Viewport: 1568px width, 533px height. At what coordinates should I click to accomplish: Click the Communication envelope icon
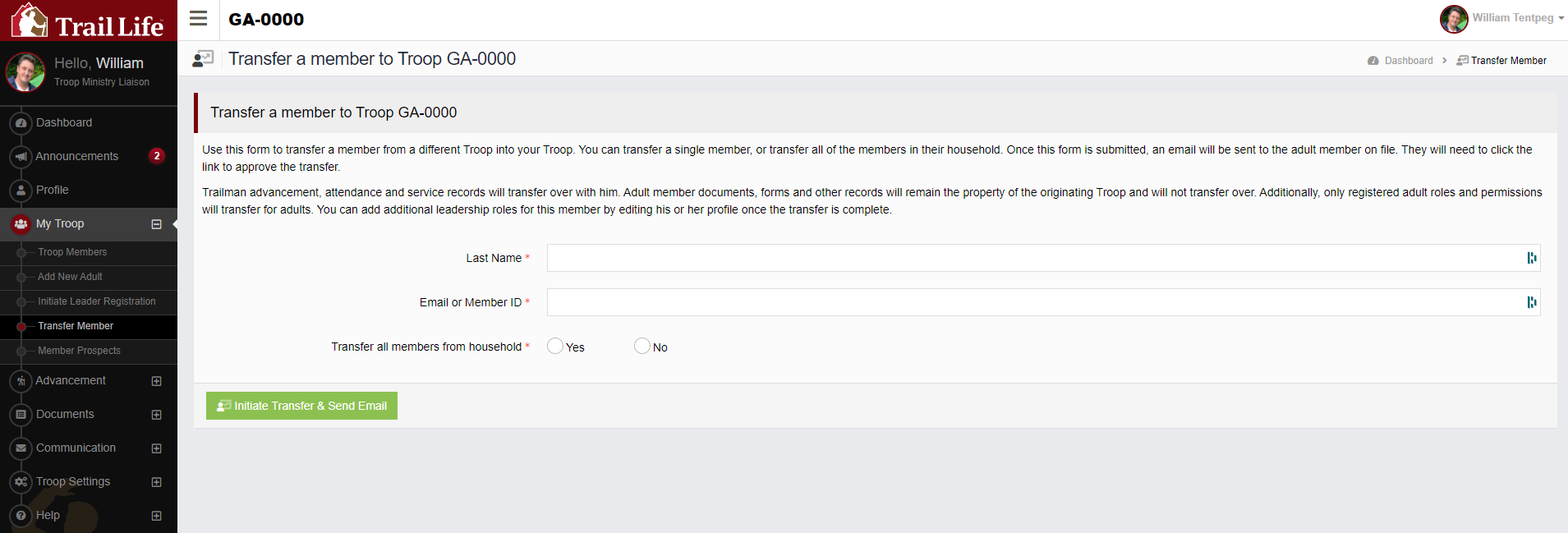pyautogui.click(x=21, y=448)
